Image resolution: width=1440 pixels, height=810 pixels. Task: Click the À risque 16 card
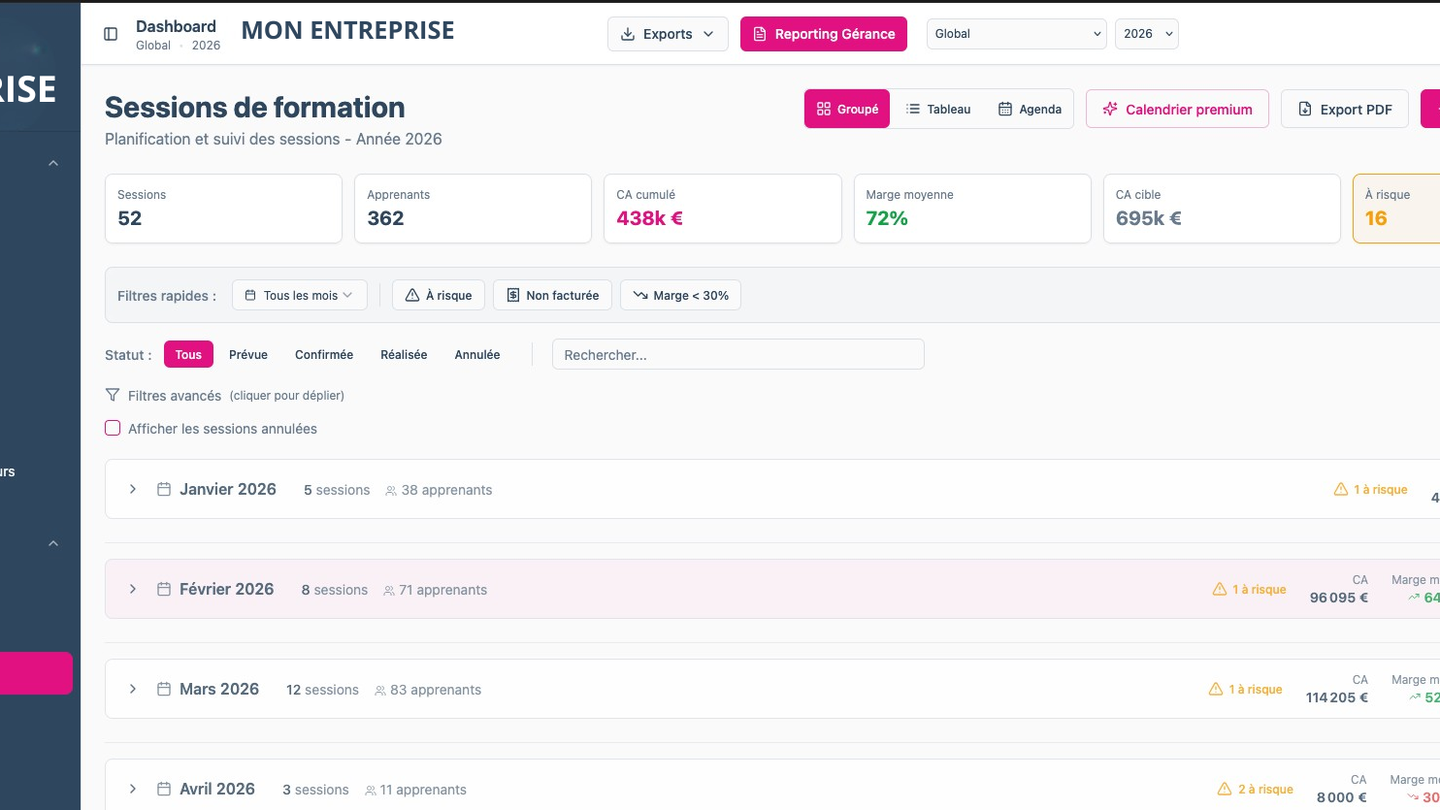click(x=1396, y=208)
